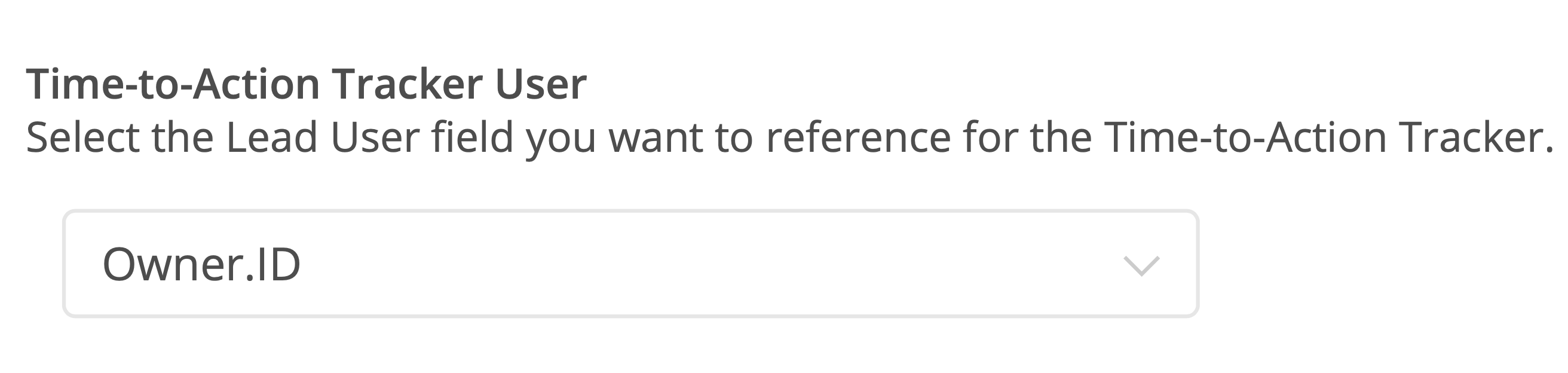Expand the Lead User field selector
Image resolution: width=1568 pixels, height=373 pixels.
pos(630,264)
